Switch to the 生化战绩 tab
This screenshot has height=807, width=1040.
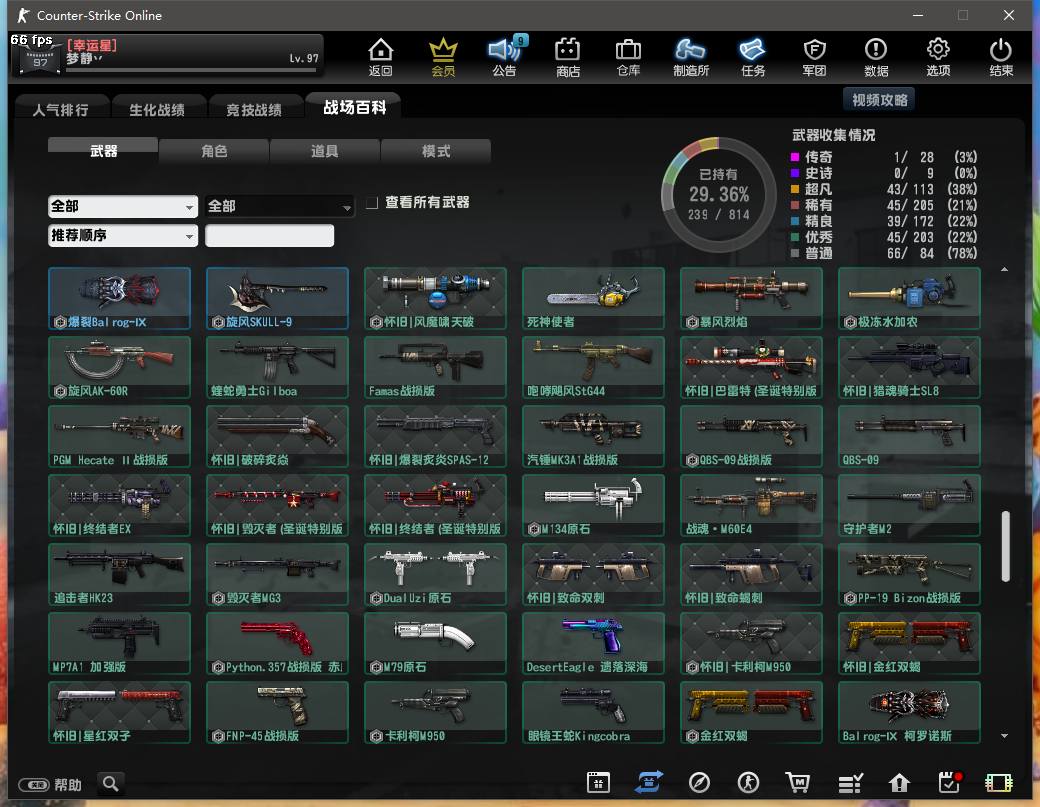tap(157, 109)
